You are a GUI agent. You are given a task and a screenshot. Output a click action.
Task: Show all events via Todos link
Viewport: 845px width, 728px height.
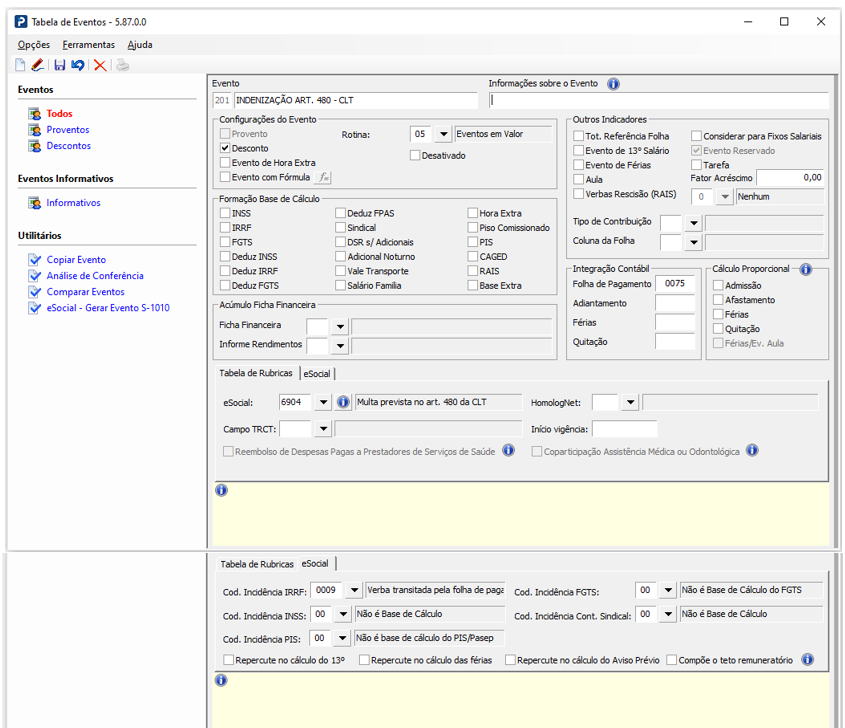59,114
